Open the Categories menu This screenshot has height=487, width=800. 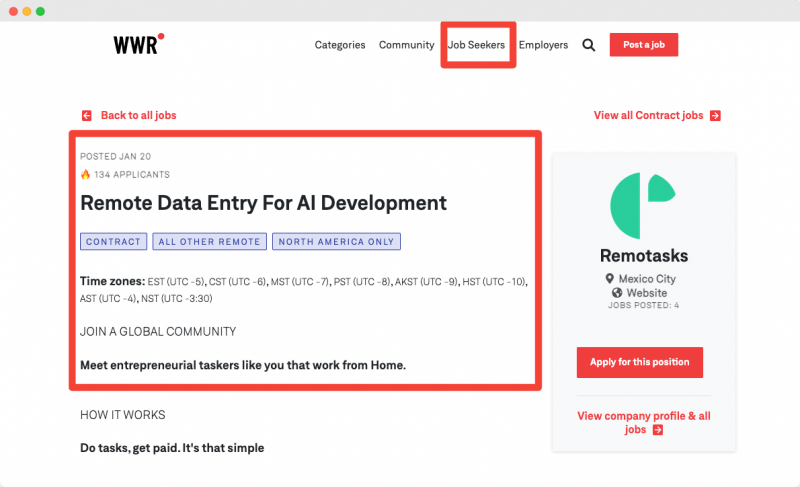click(340, 45)
